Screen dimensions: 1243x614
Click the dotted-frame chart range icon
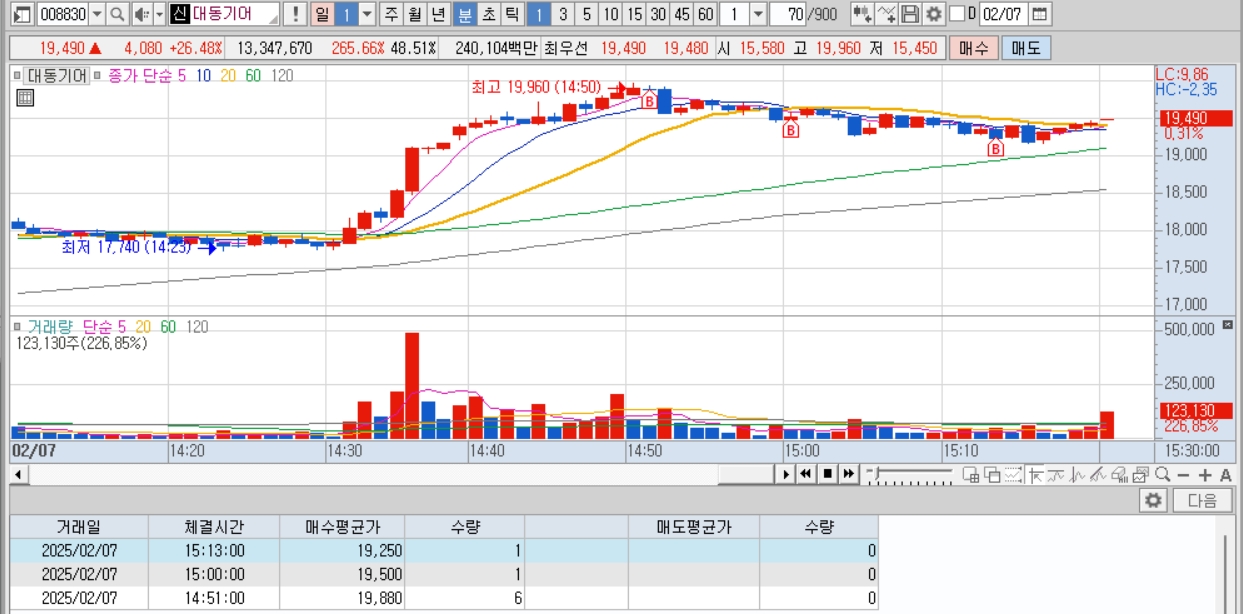(1013, 475)
